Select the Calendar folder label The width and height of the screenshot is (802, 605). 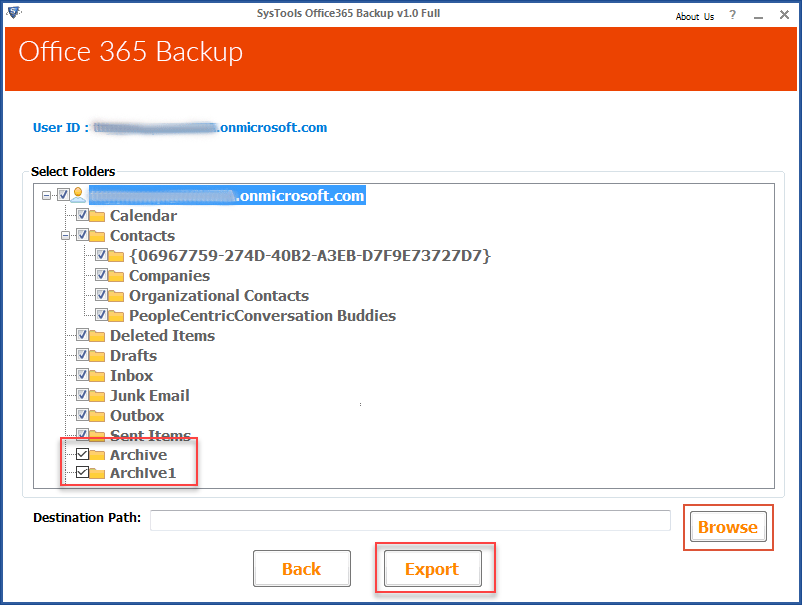tap(144, 216)
